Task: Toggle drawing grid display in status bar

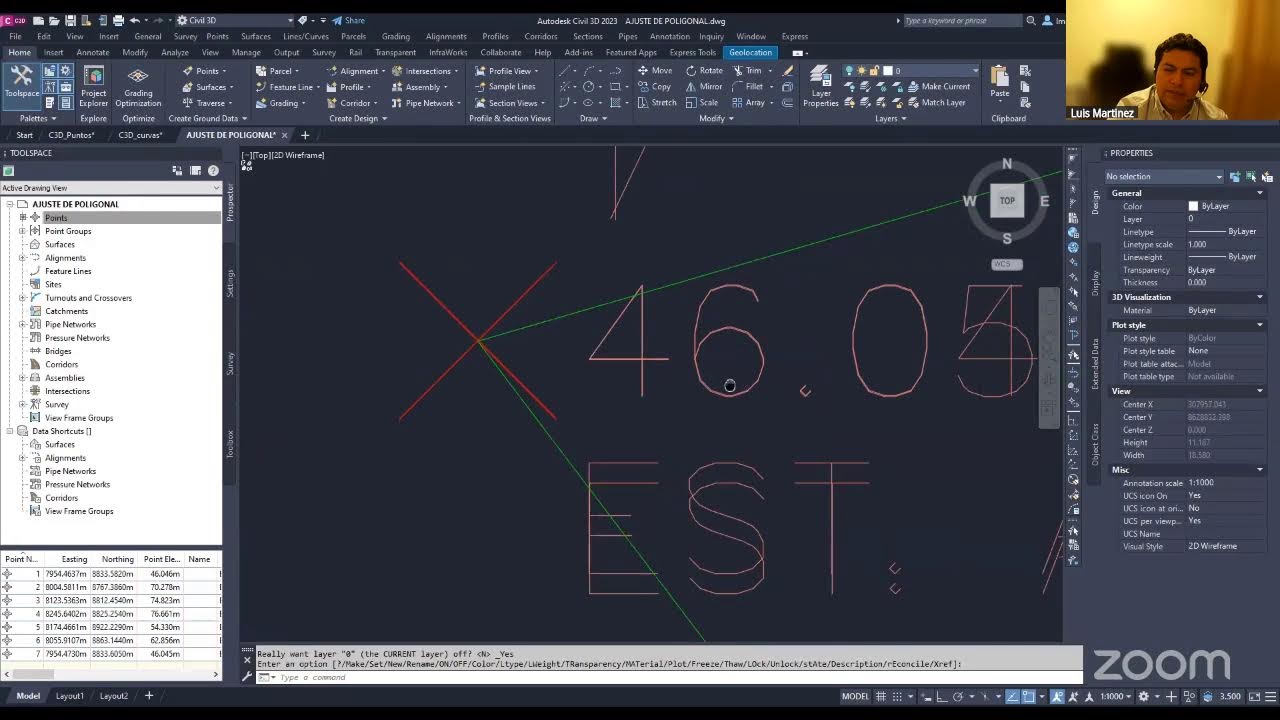Action: pyautogui.click(x=881, y=696)
